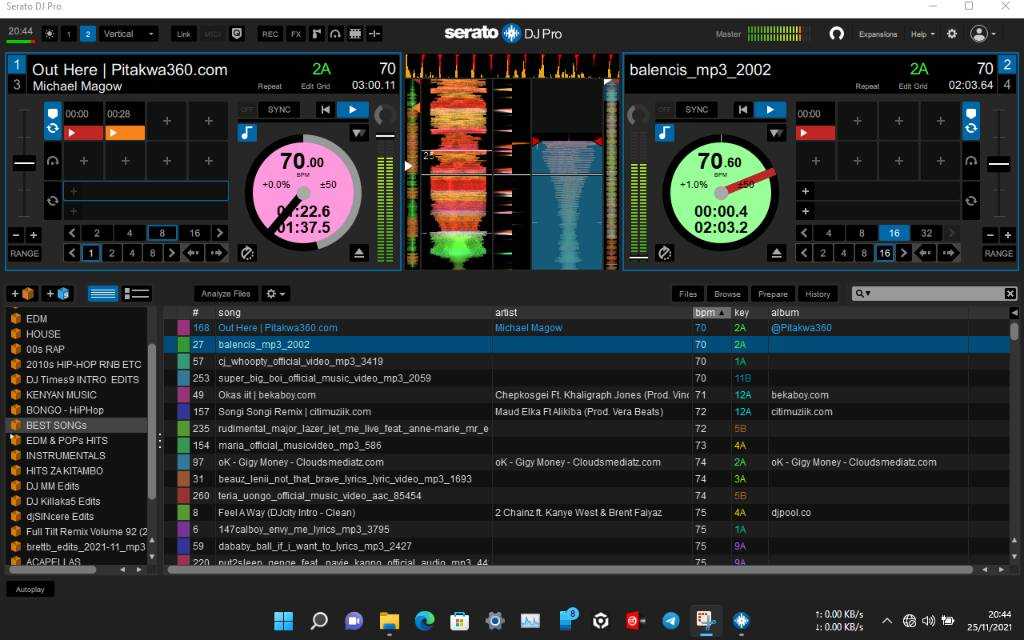Screen dimensions: 1024x640
Task: Open the Help dropdown menu
Action: click(923, 34)
